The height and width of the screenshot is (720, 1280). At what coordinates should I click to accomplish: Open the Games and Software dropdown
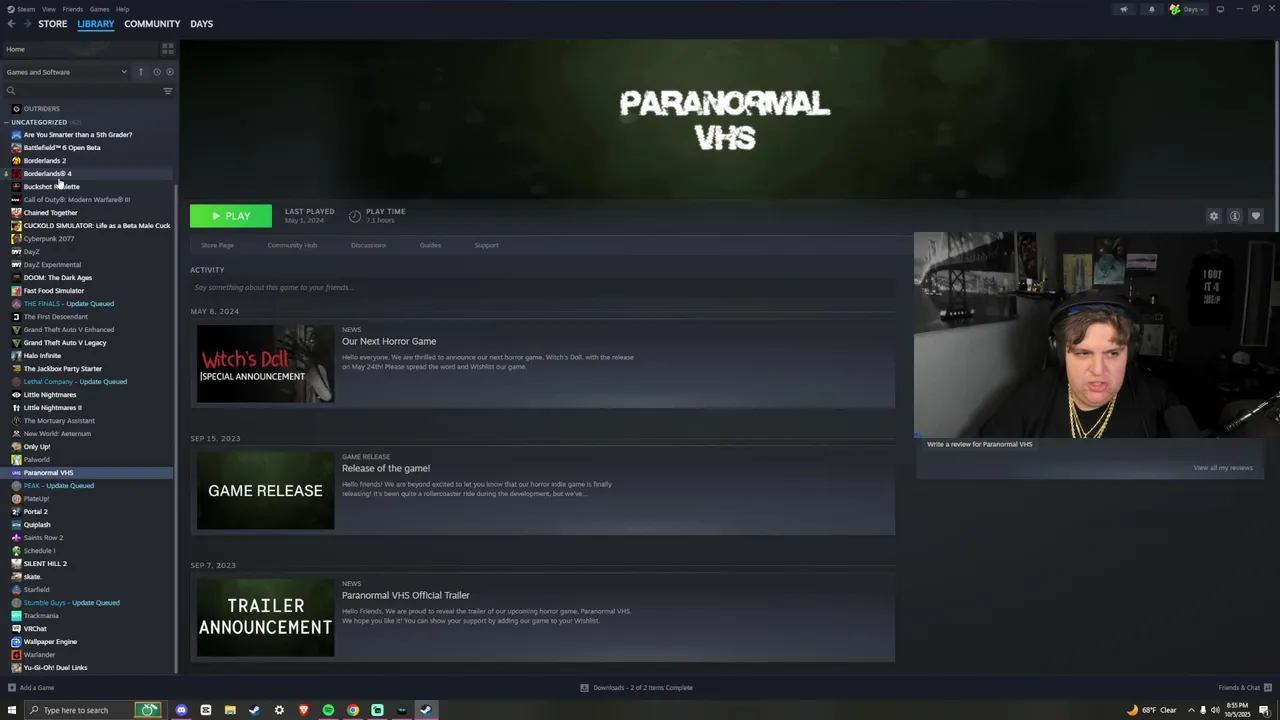pos(67,72)
